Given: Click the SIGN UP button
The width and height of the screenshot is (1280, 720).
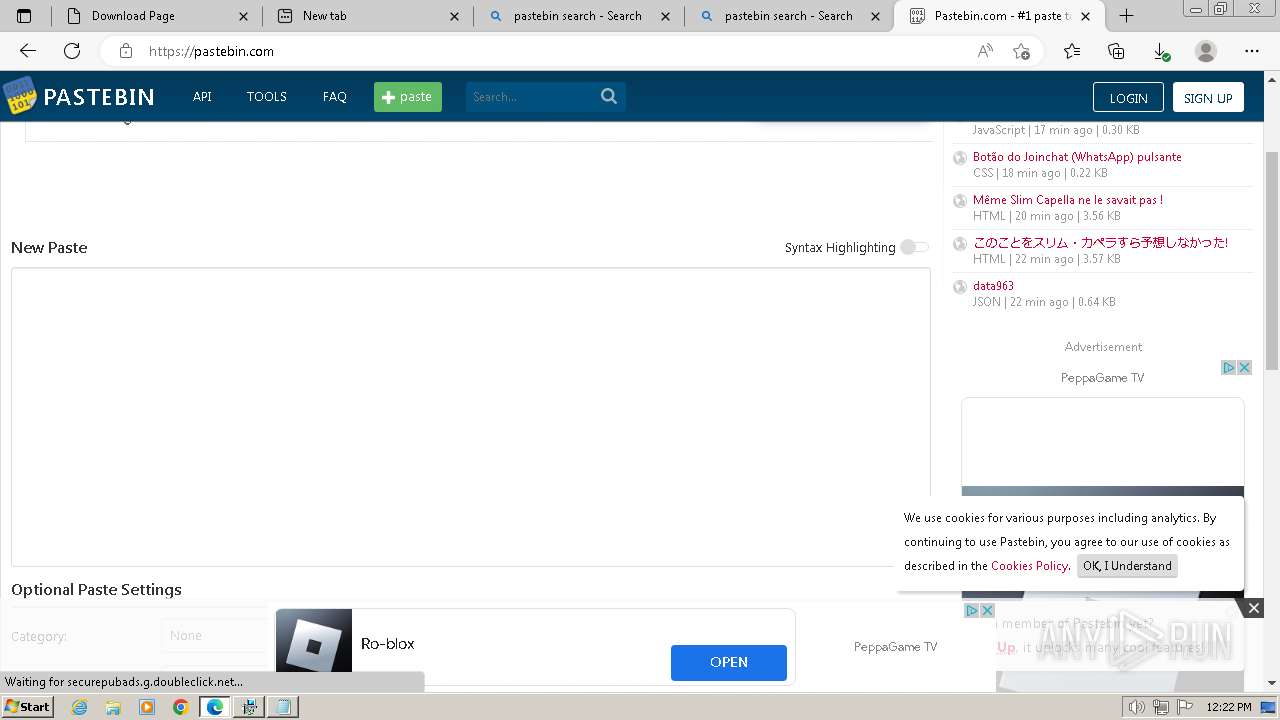Looking at the screenshot, I should coord(1208,97).
